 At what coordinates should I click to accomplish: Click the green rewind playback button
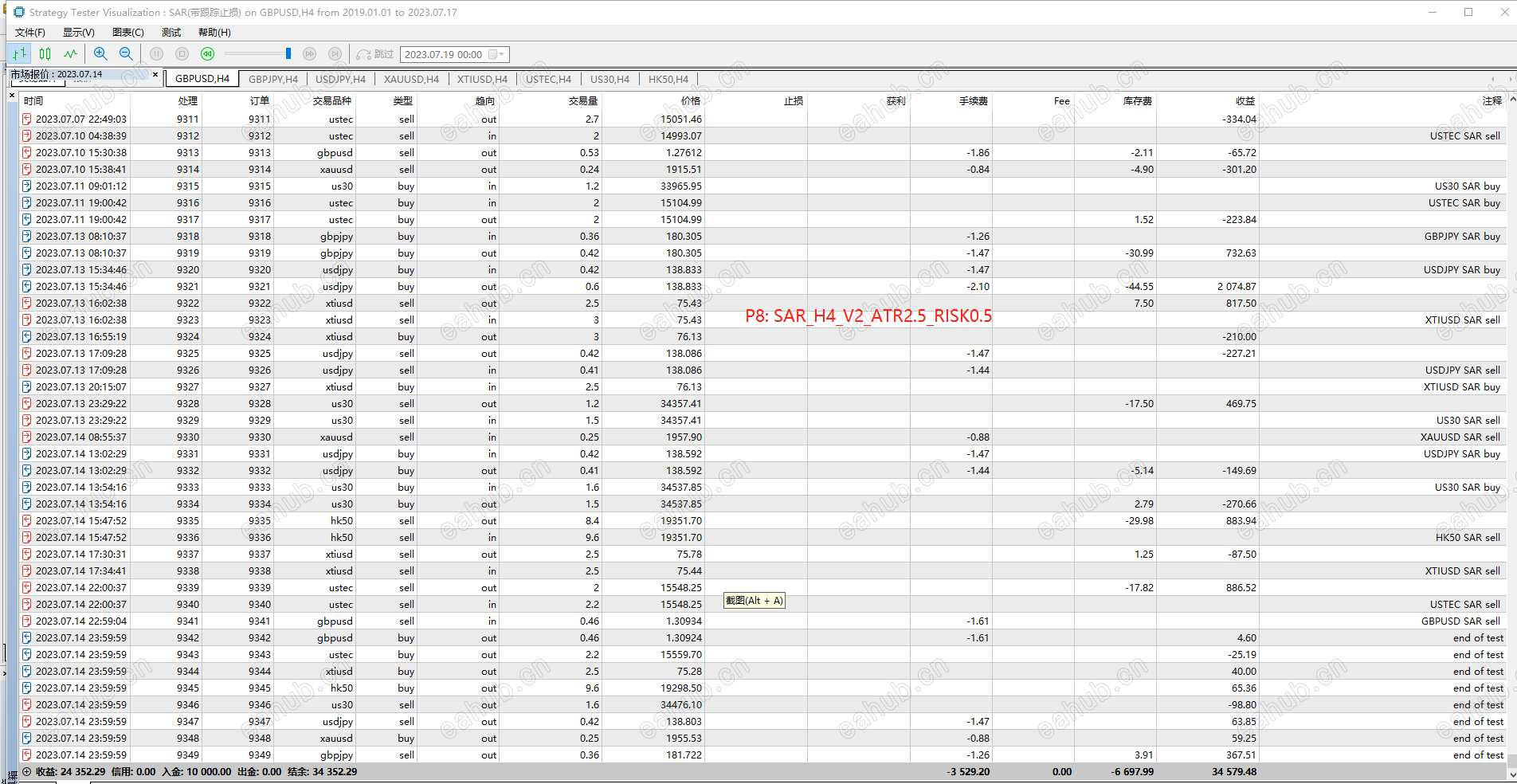[208, 53]
